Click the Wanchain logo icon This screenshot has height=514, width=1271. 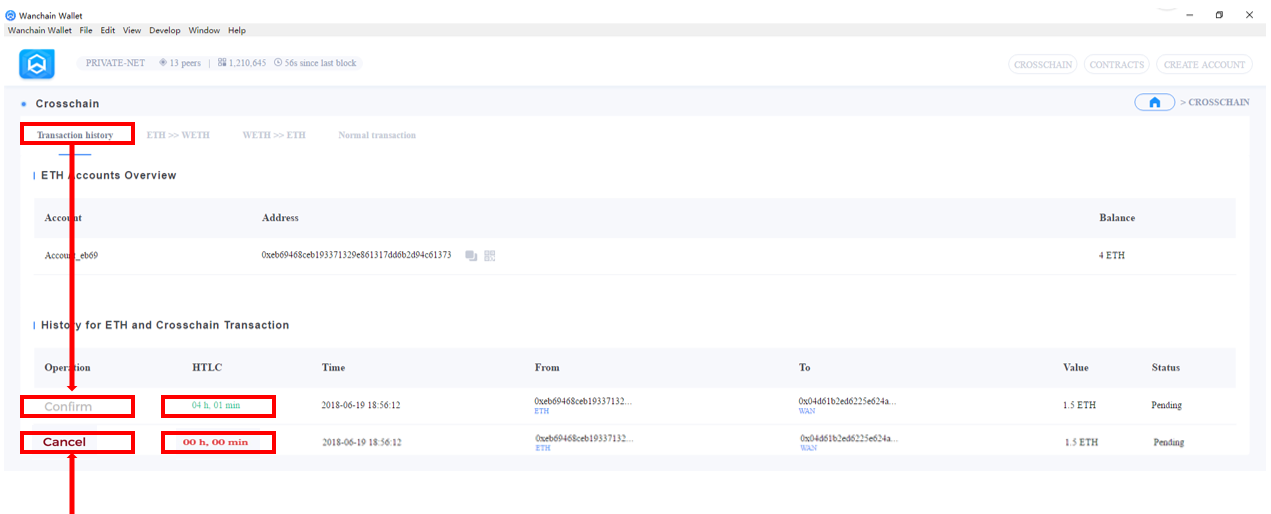[x=37, y=64]
